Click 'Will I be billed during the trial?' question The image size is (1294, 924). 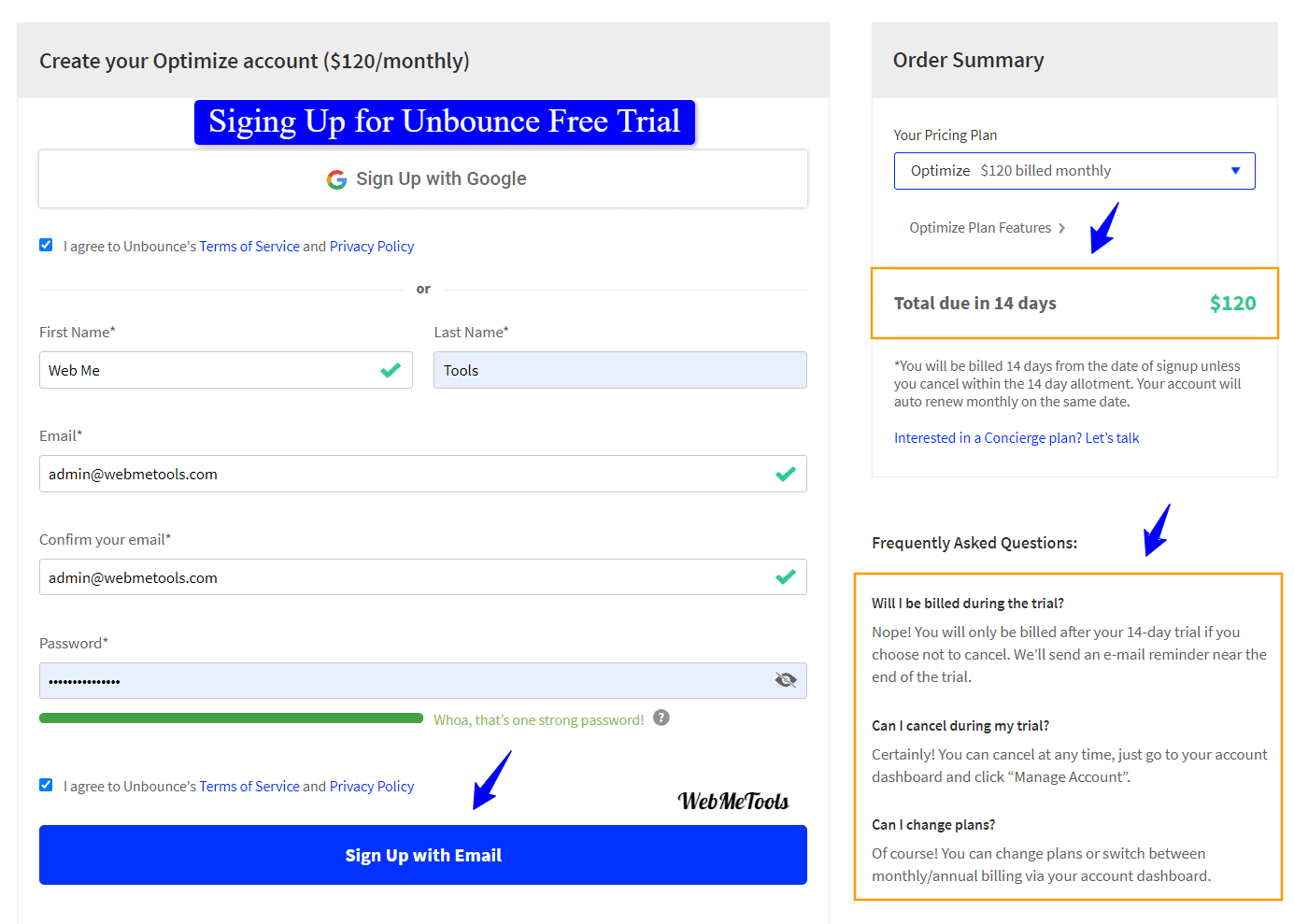[x=968, y=604]
